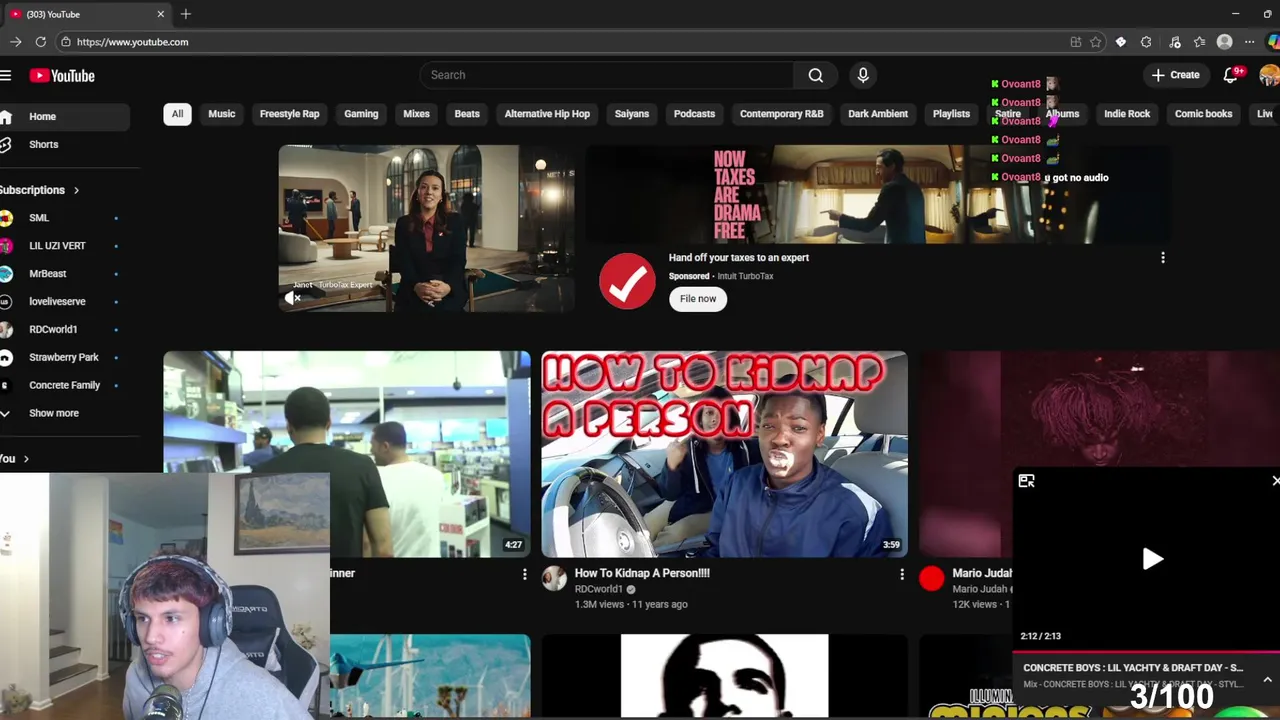The width and height of the screenshot is (1280, 720).
Task: Open browser settings ellipsis menu
Action: (x=1249, y=42)
